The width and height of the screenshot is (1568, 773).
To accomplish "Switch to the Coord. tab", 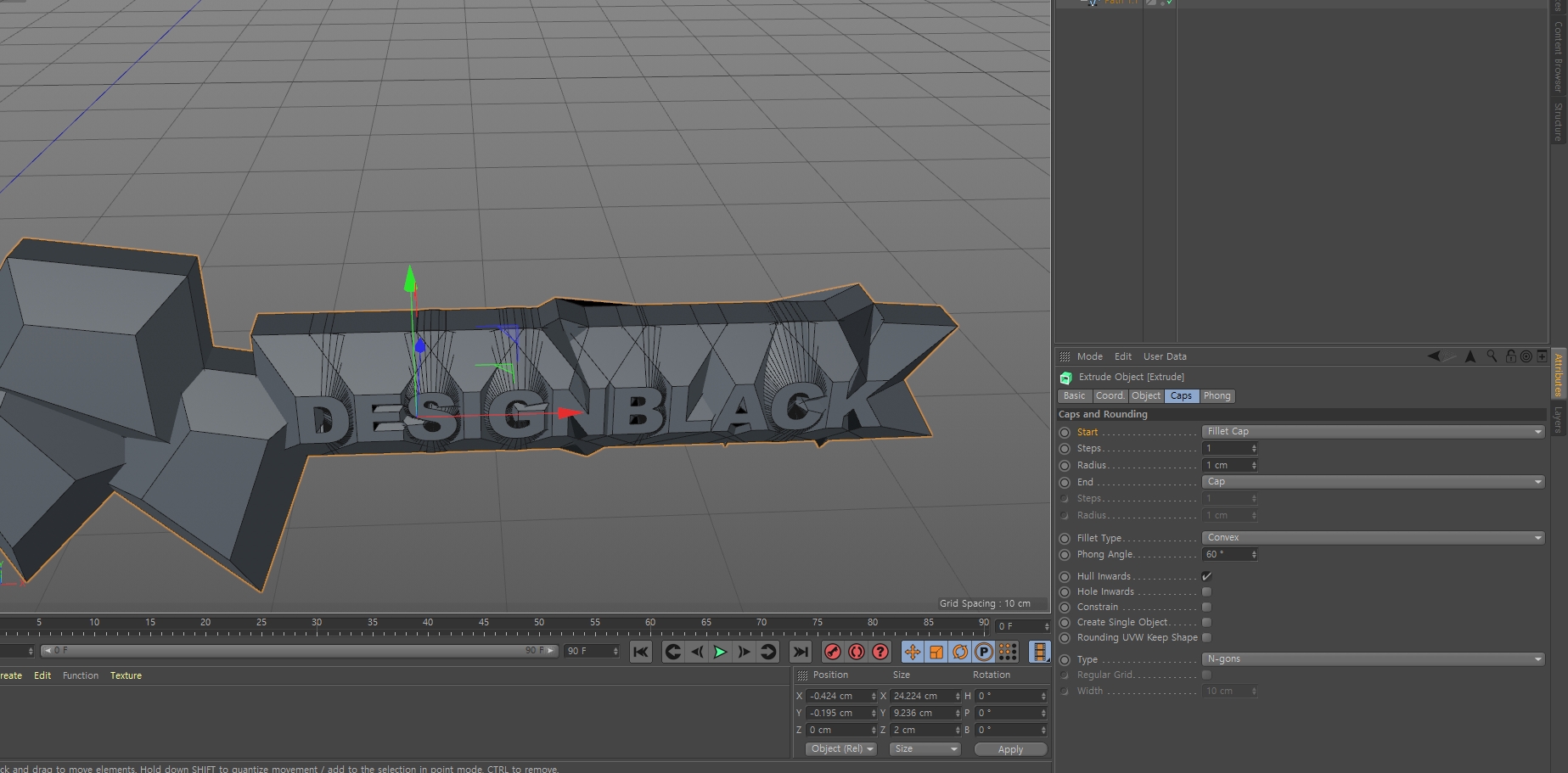I will (1109, 396).
